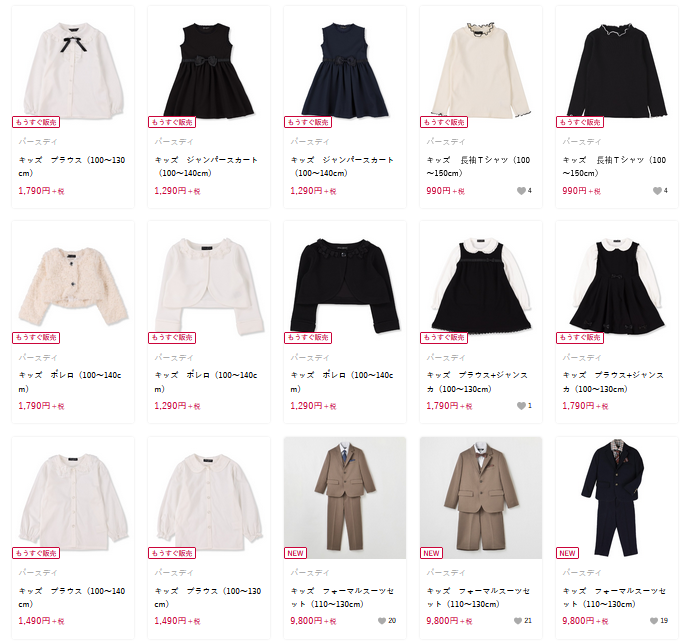
Task: View the black bolero product image
Action: (x=345, y=283)
